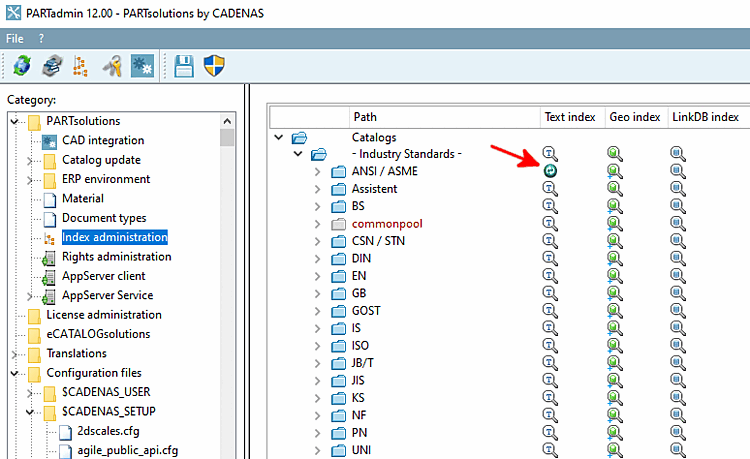The image size is (750, 459).
Task: Click the floppy disk save icon
Action: (x=184, y=66)
